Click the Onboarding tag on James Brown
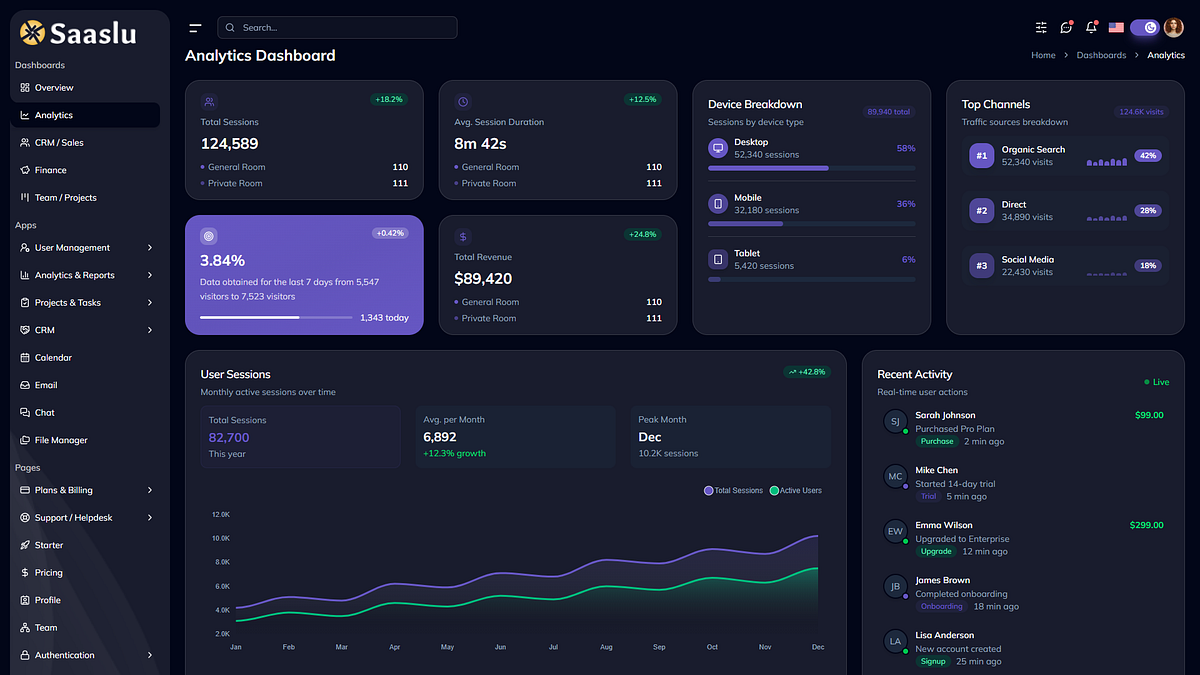1200x675 pixels. pyautogui.click(x=942, y=606)
